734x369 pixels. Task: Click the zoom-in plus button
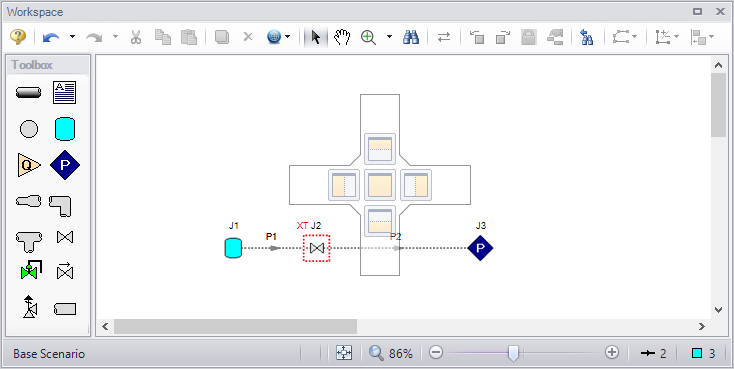click(x=612, y=352)
